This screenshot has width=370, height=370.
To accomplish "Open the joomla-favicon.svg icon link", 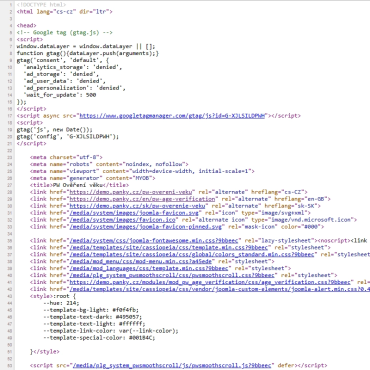I will tap(134, 213).
